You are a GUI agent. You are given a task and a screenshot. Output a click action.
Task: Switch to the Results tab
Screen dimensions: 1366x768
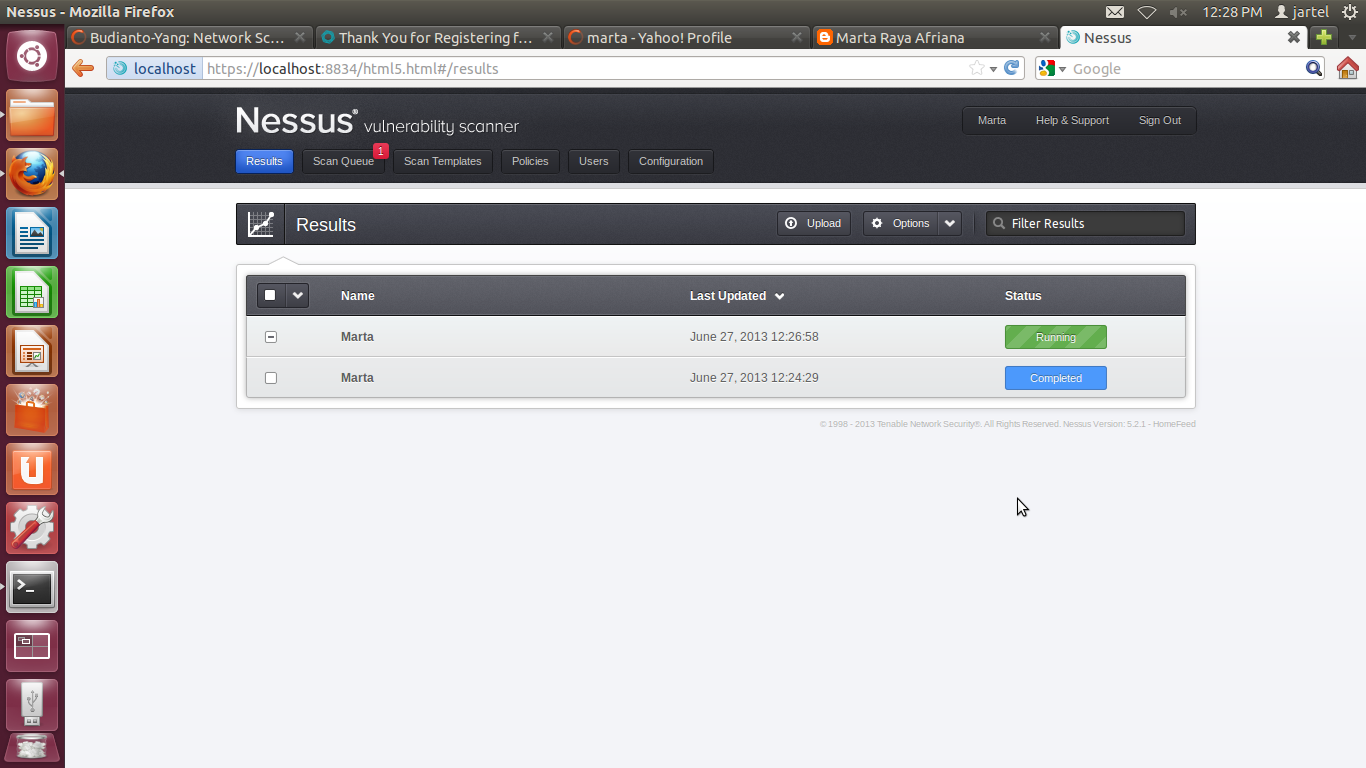264,161
